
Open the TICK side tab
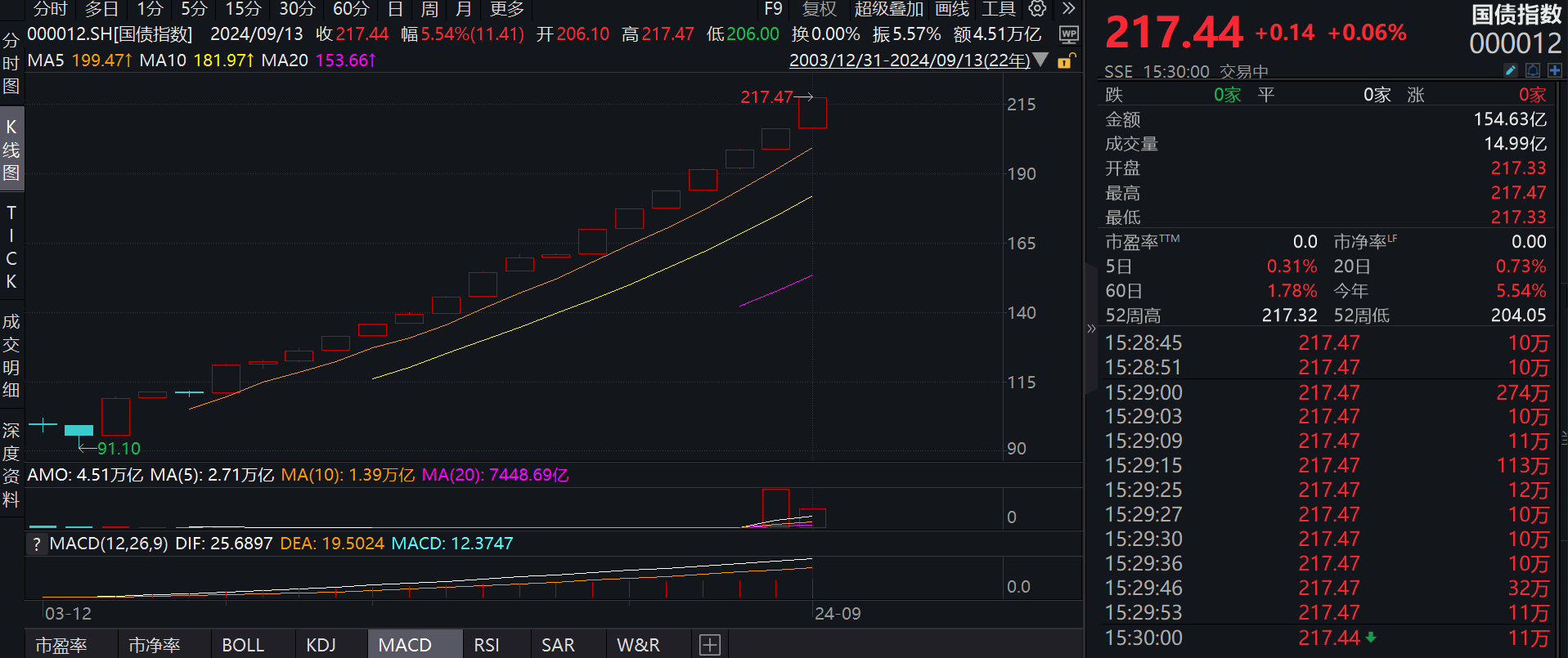click(x=11, y=247)
